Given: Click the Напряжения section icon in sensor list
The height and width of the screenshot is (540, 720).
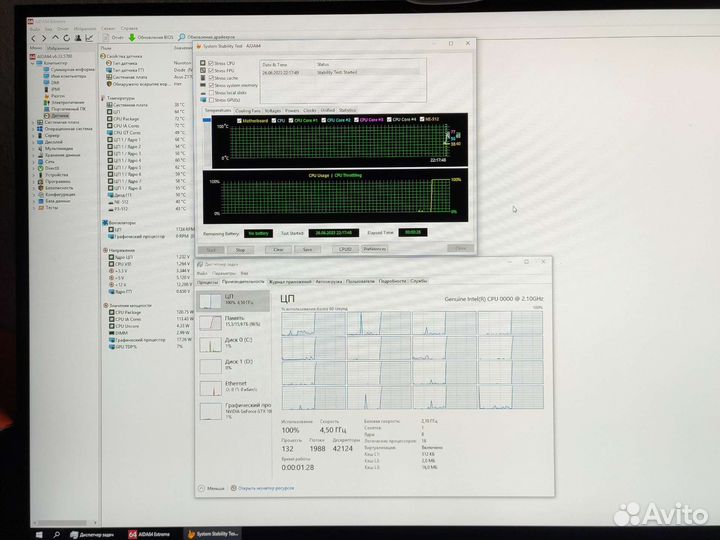Looking at the screenshot, I should (x=106, y=250).
